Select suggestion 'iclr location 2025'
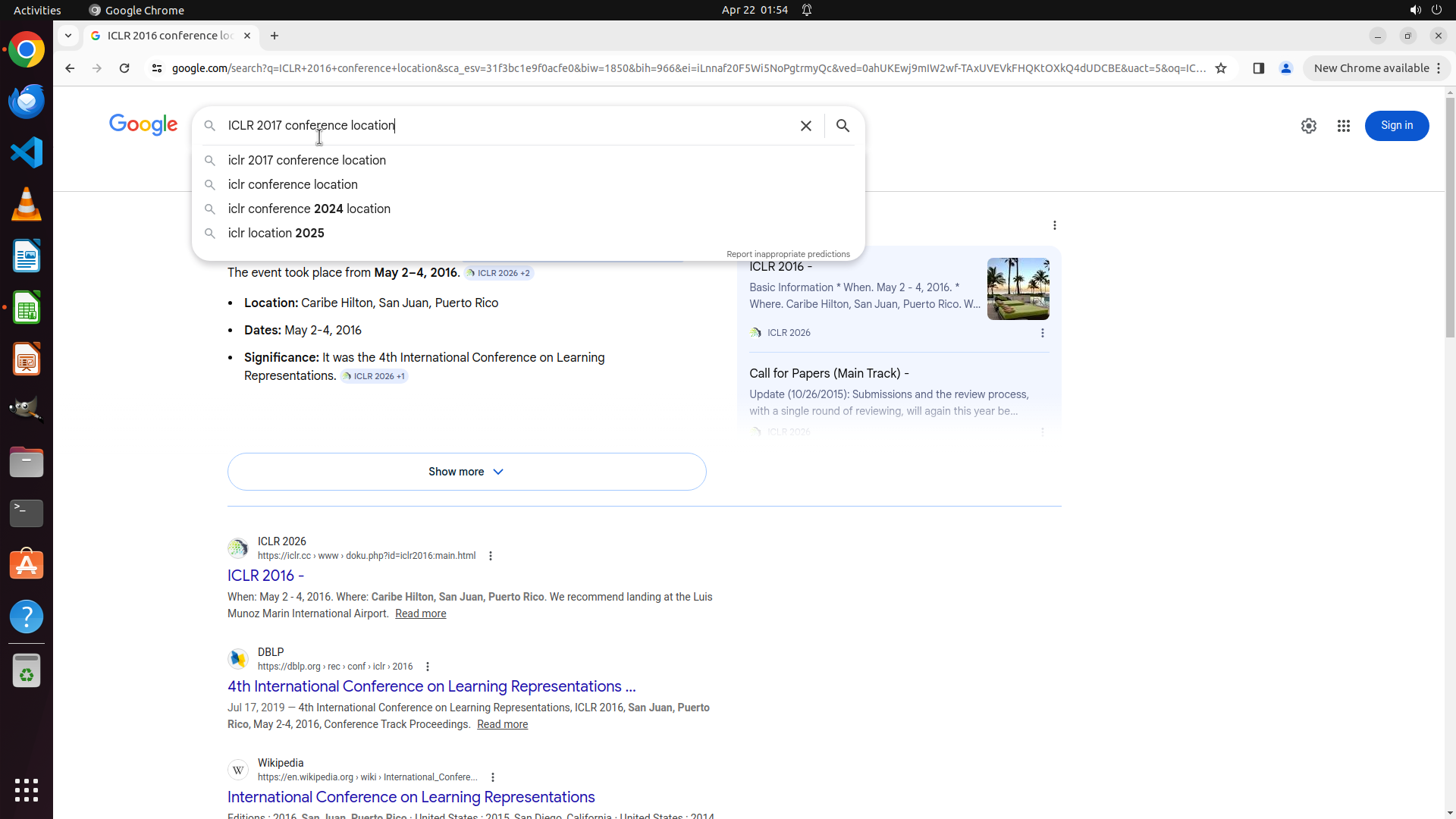The image size is (1456, 819). pyautogui.click(x=276, y=233)
